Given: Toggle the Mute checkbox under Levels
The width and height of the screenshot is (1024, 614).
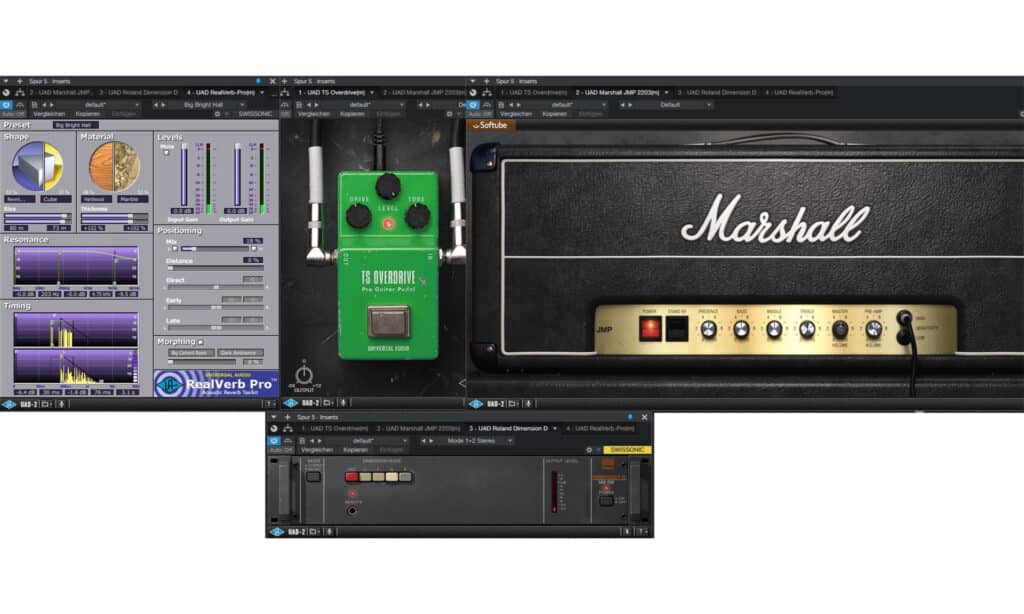Looking at the screenshot, I should point(167,153).
